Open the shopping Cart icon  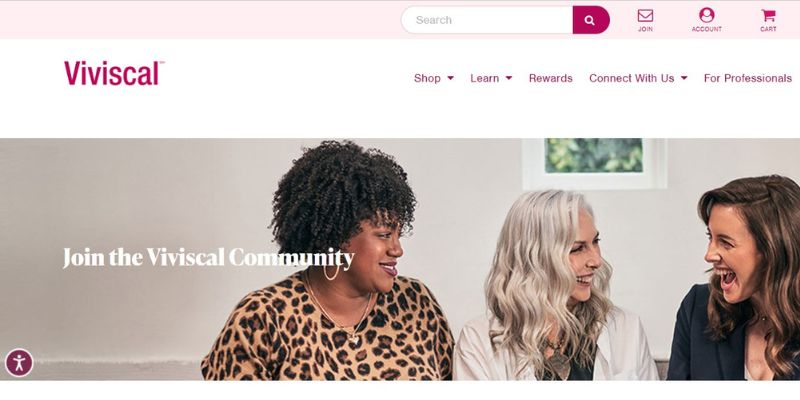[768, 15]
